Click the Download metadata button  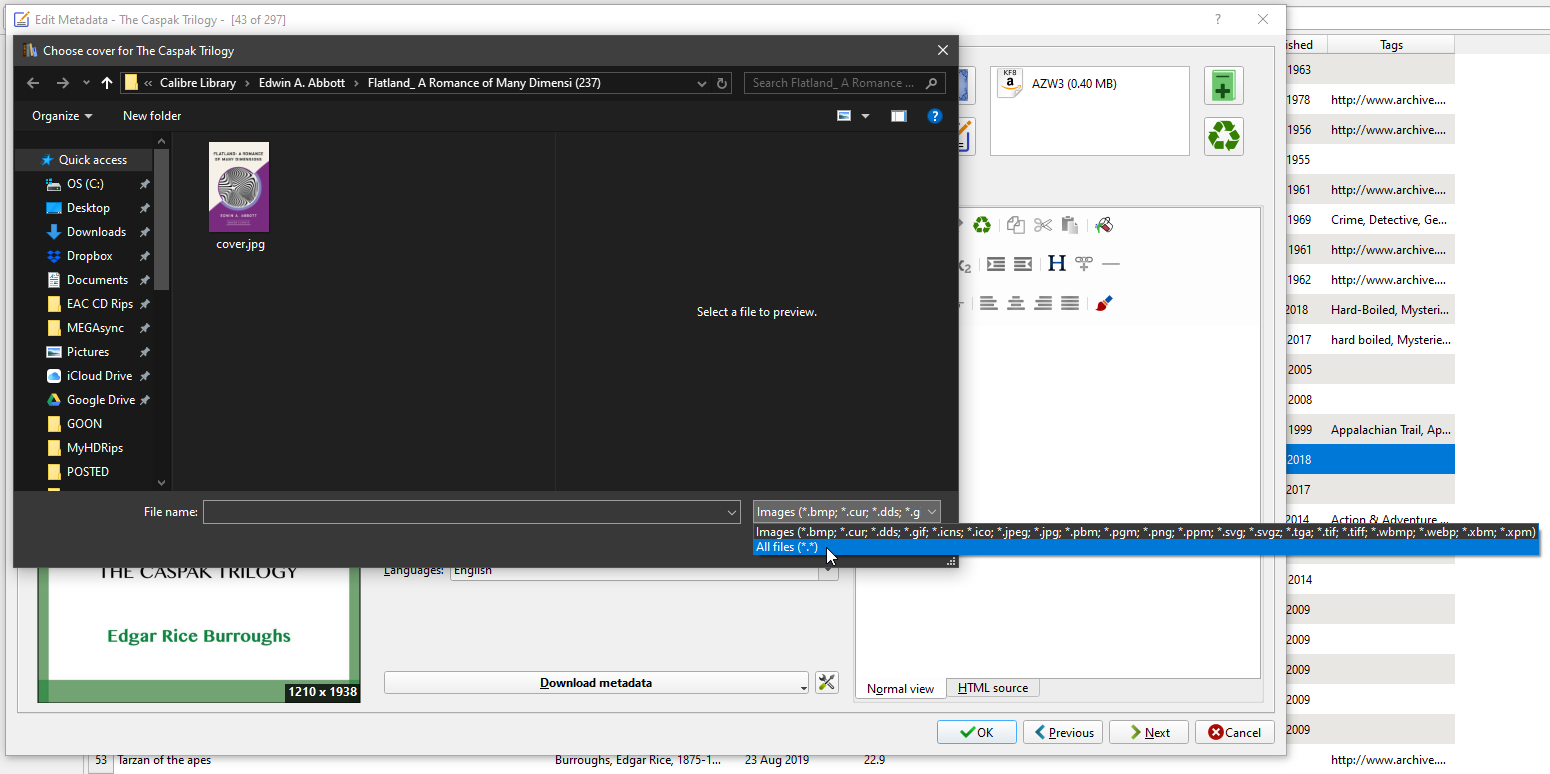[596, 683]
